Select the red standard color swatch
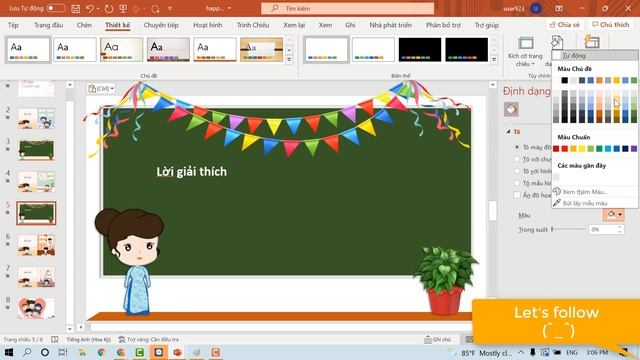Image resolution: width=640 pixels, height=360 pixels. click(564, 149)
